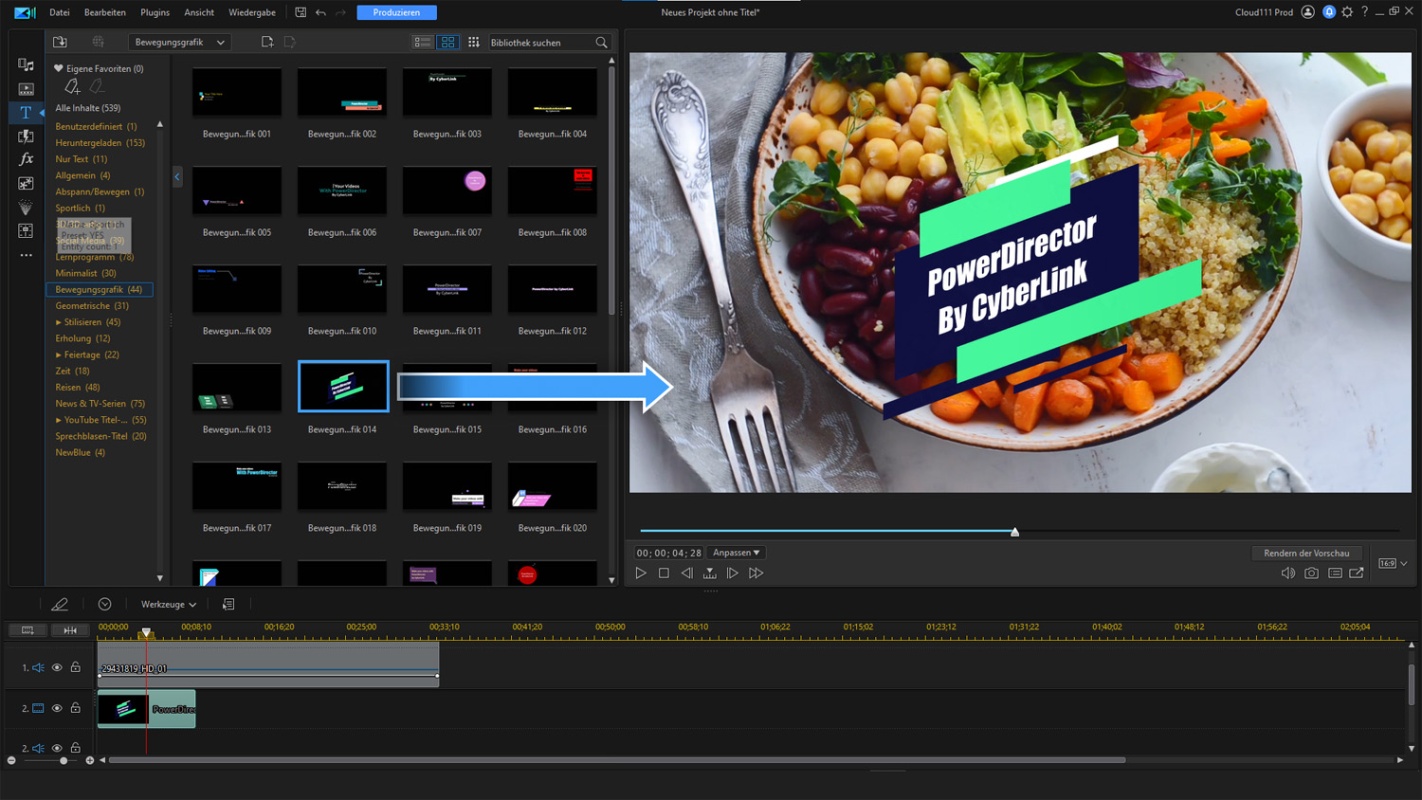Screen dimensions: 1422x800
Task: Select Alle Inhalte (539)
Action: coord(88,108)
